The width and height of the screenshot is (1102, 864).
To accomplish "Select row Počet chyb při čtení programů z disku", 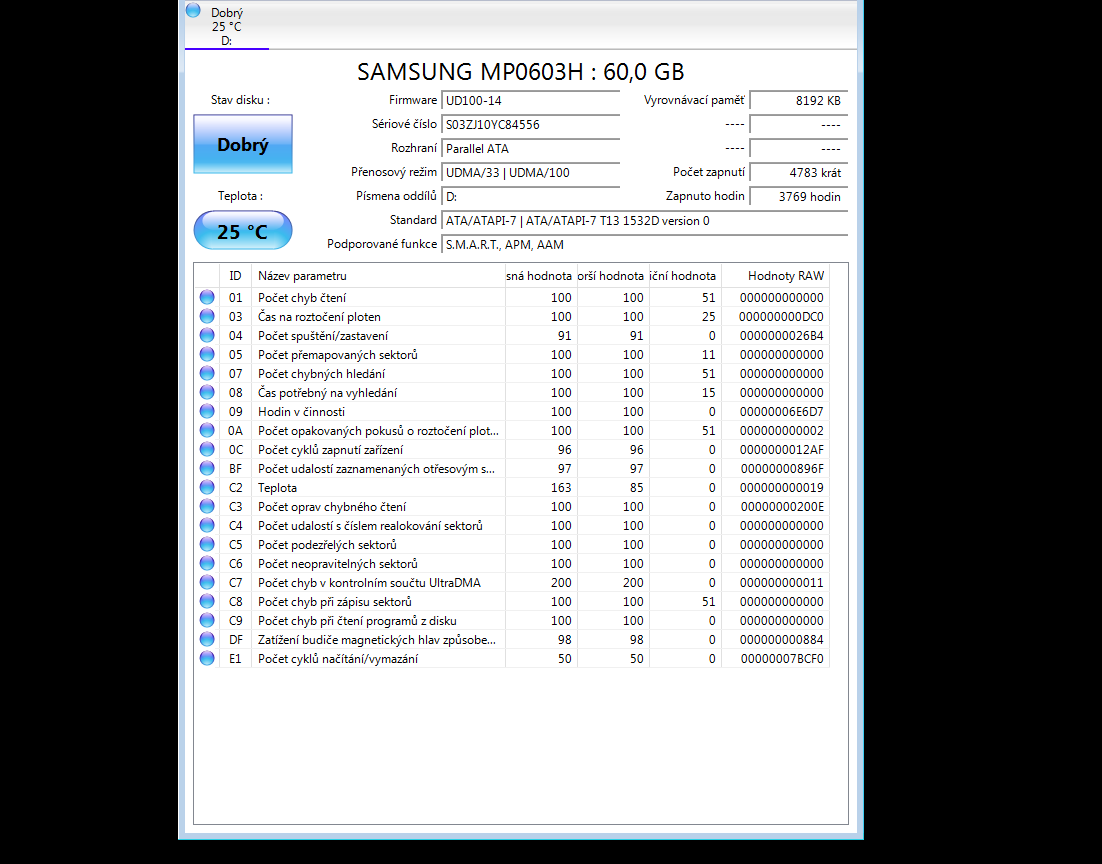I will [x=512, y=620].
